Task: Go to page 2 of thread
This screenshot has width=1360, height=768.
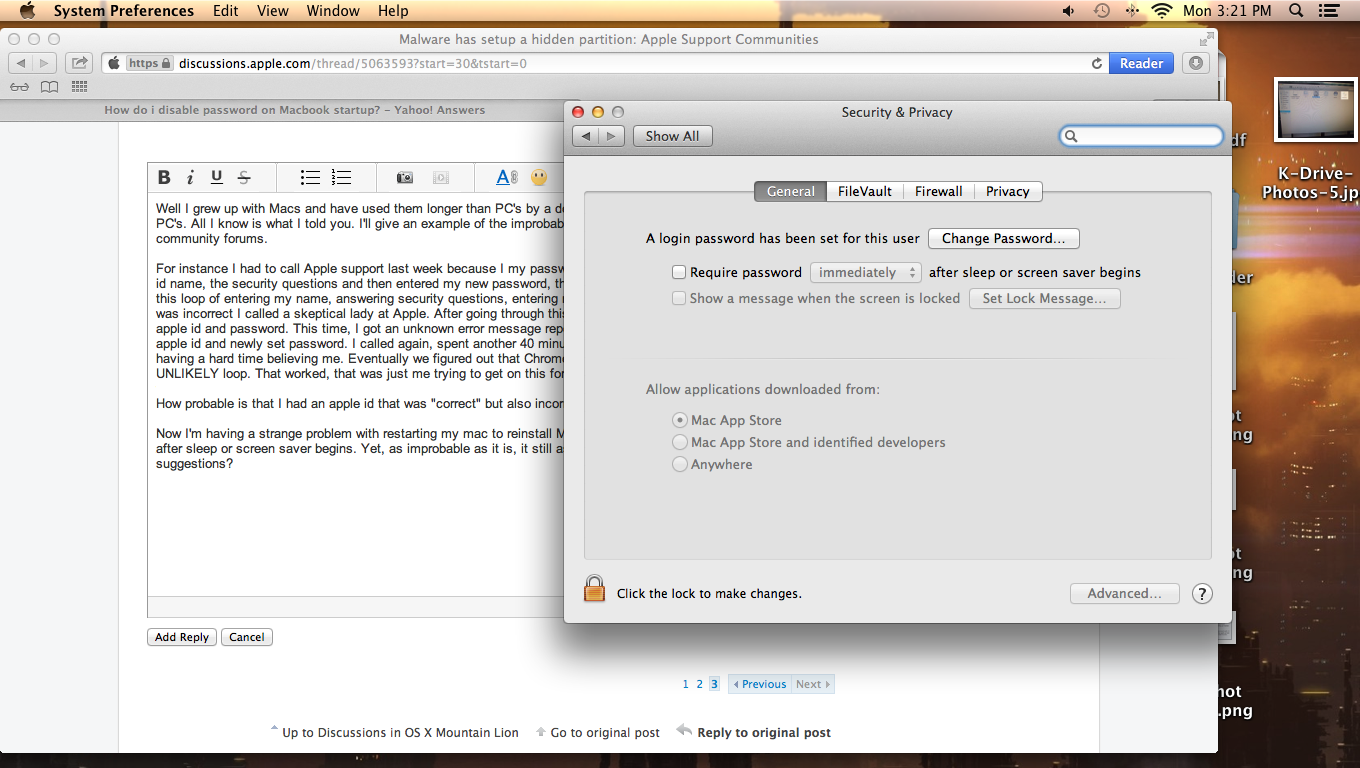Action: click(x=700, y=684)
